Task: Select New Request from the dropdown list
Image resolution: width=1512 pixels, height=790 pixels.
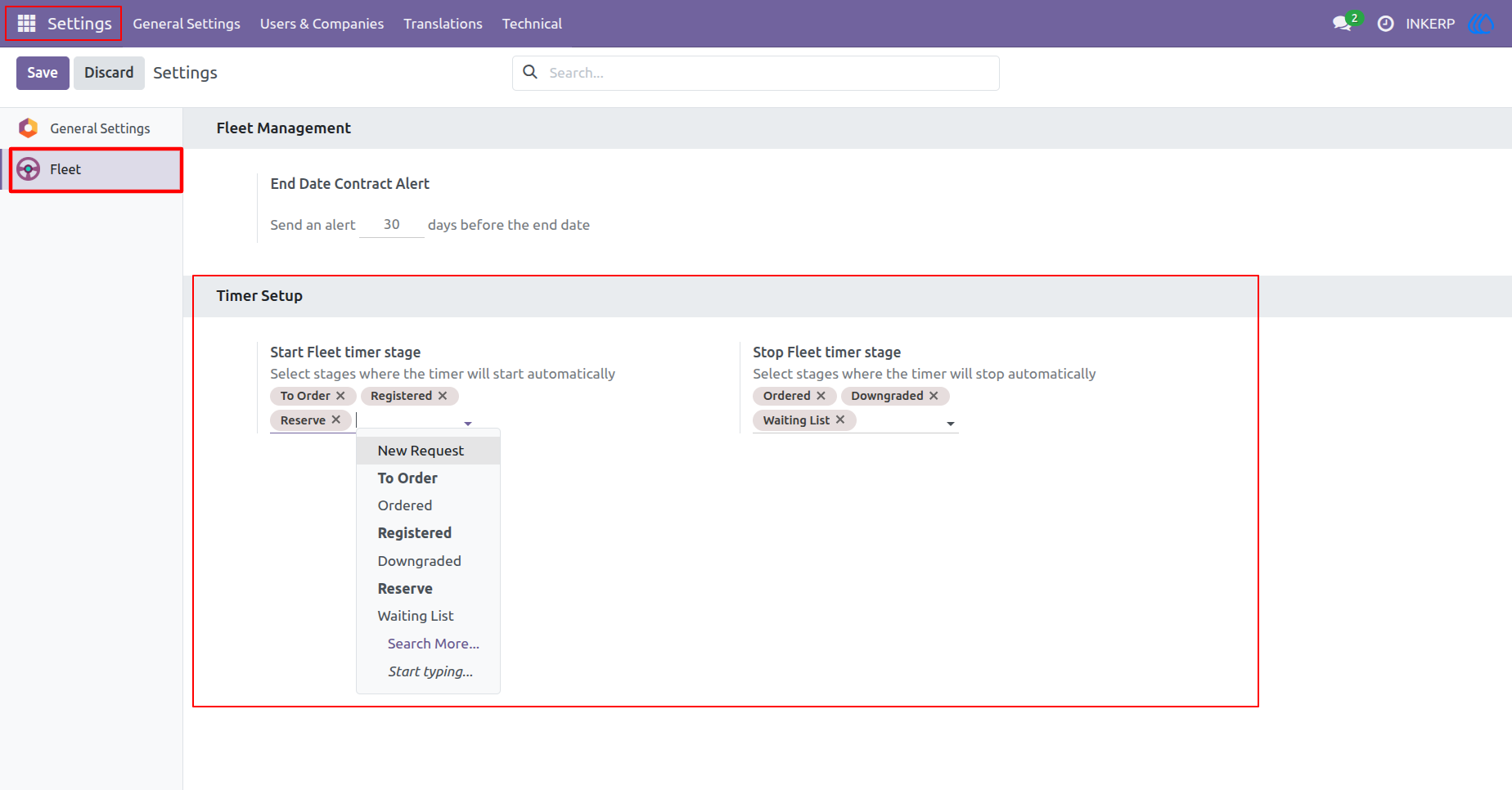Action: pos(428,451)
